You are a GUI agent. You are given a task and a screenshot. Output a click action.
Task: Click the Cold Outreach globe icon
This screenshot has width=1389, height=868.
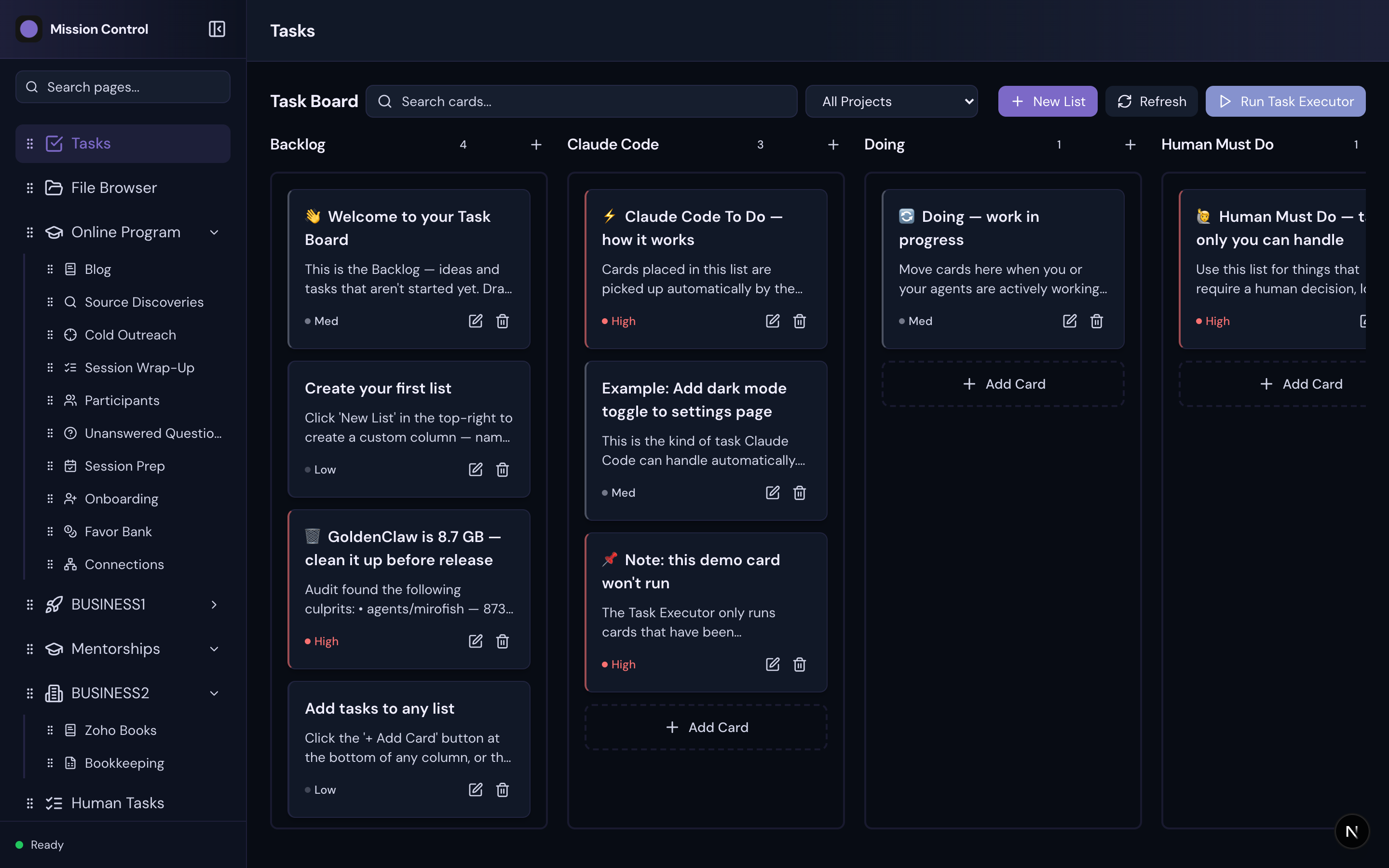[70, 334]
